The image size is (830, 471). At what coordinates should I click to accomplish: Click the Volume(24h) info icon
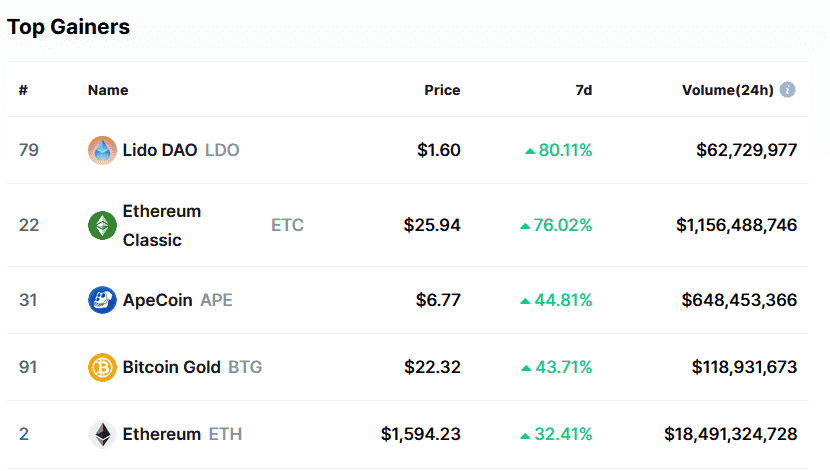[x=788, y=90]
